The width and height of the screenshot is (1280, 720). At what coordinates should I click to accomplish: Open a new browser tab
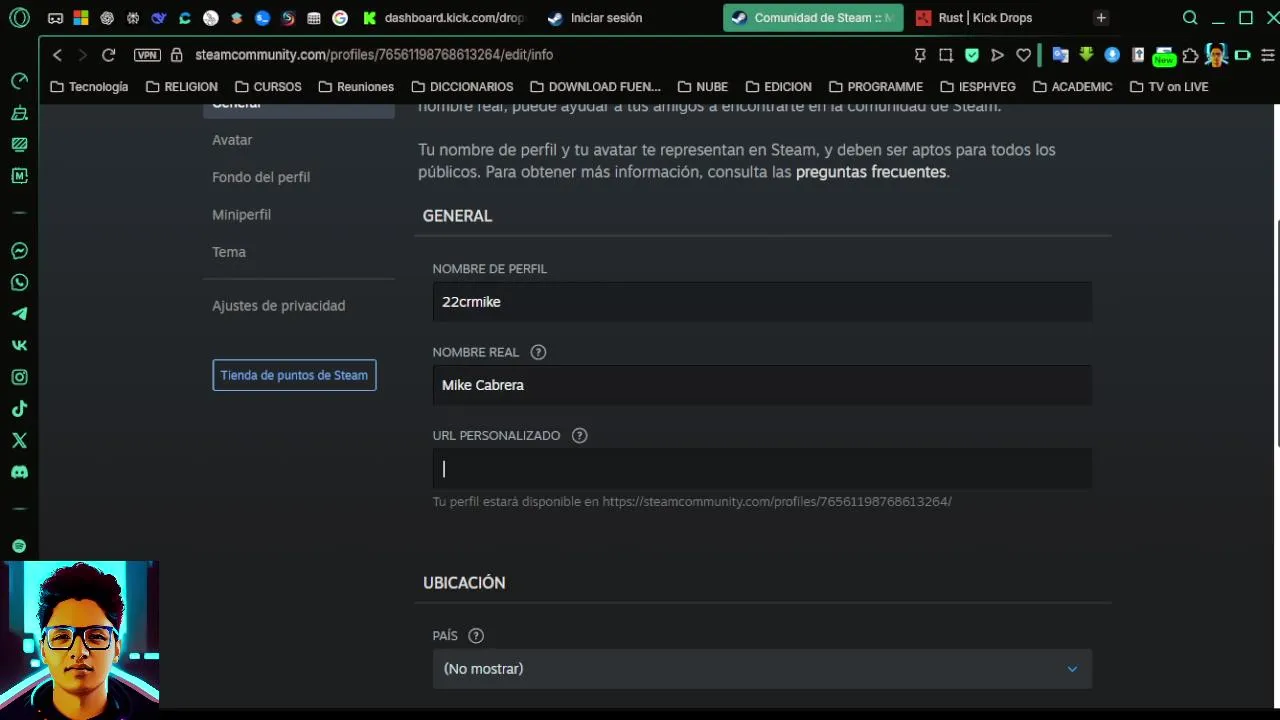[1101, 18]
